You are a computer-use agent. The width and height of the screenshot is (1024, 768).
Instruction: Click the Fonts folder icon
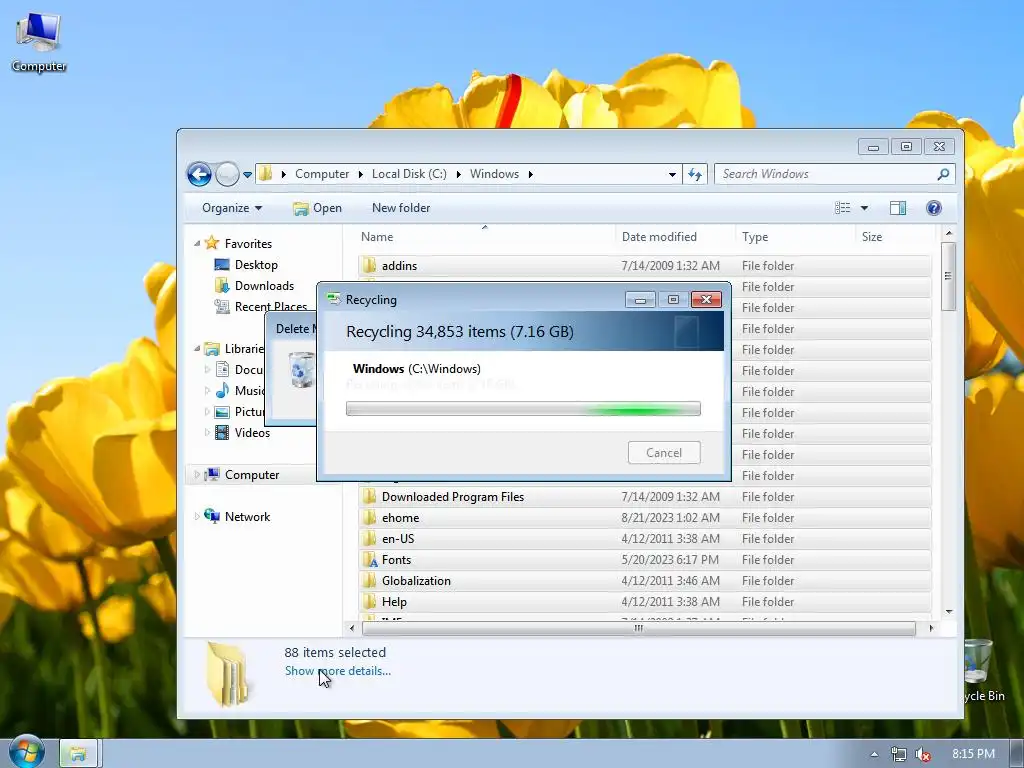(370, 560)
